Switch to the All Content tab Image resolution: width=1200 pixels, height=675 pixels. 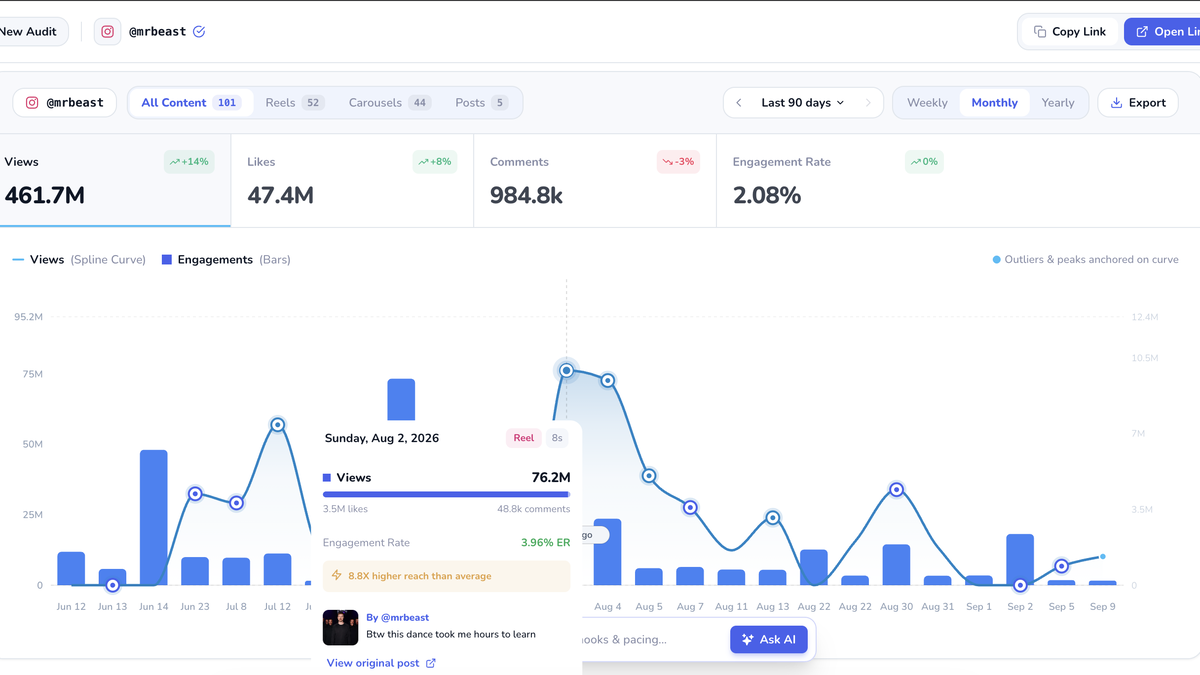pyautogui.click(x=190, y=103)
